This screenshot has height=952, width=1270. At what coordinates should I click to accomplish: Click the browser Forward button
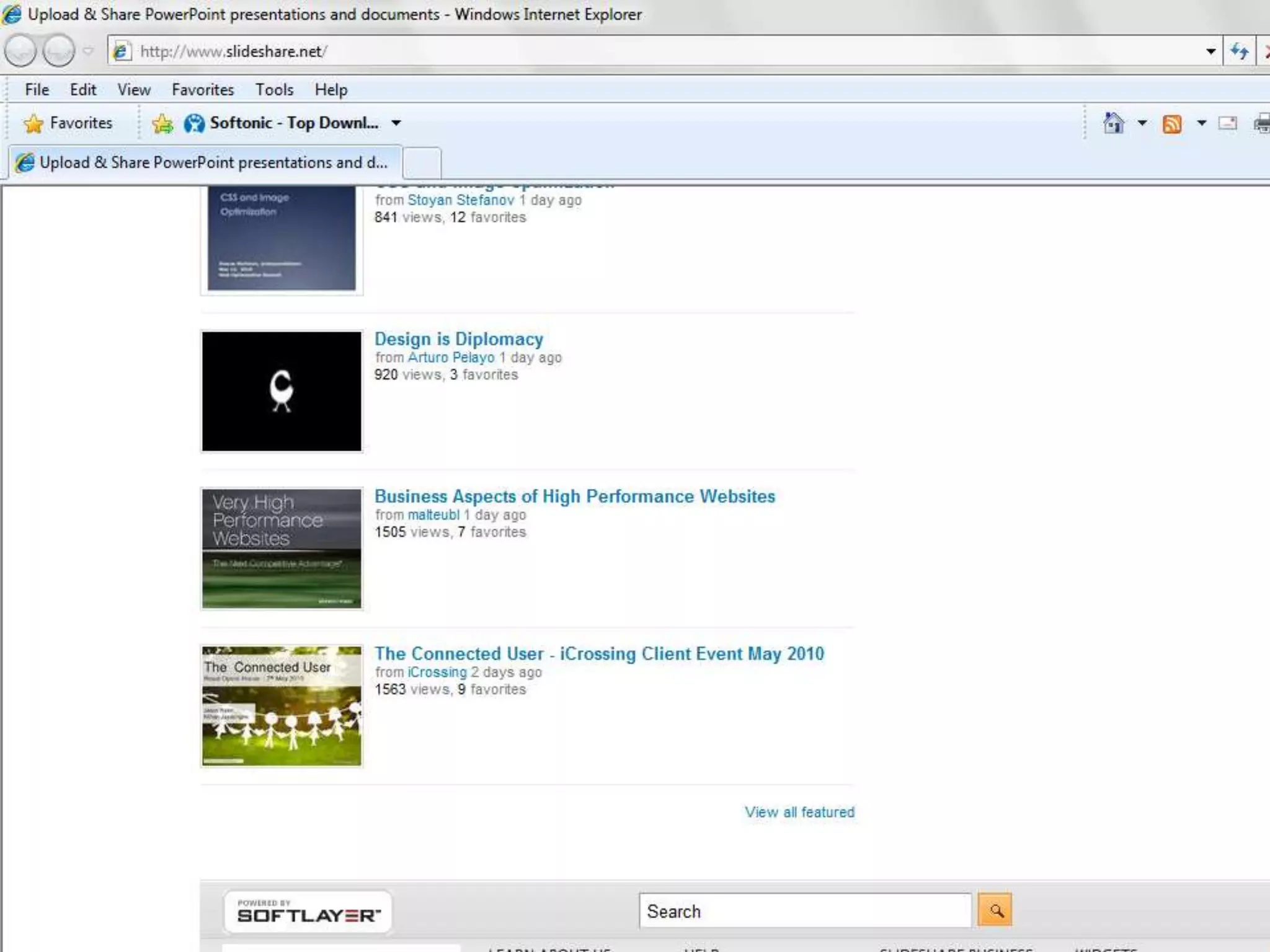pyautogui.click(x=59, y=51)
